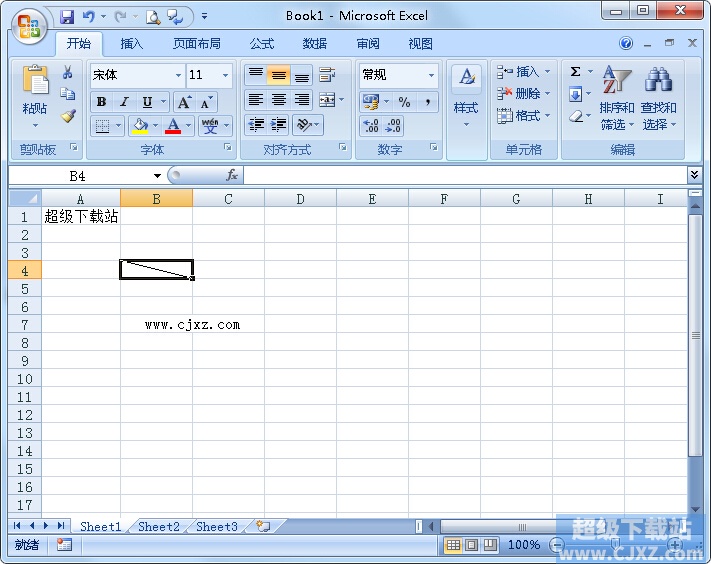
Task: Center text horizontally in cell
Action: pyautogui.click(x=278, y=100)
